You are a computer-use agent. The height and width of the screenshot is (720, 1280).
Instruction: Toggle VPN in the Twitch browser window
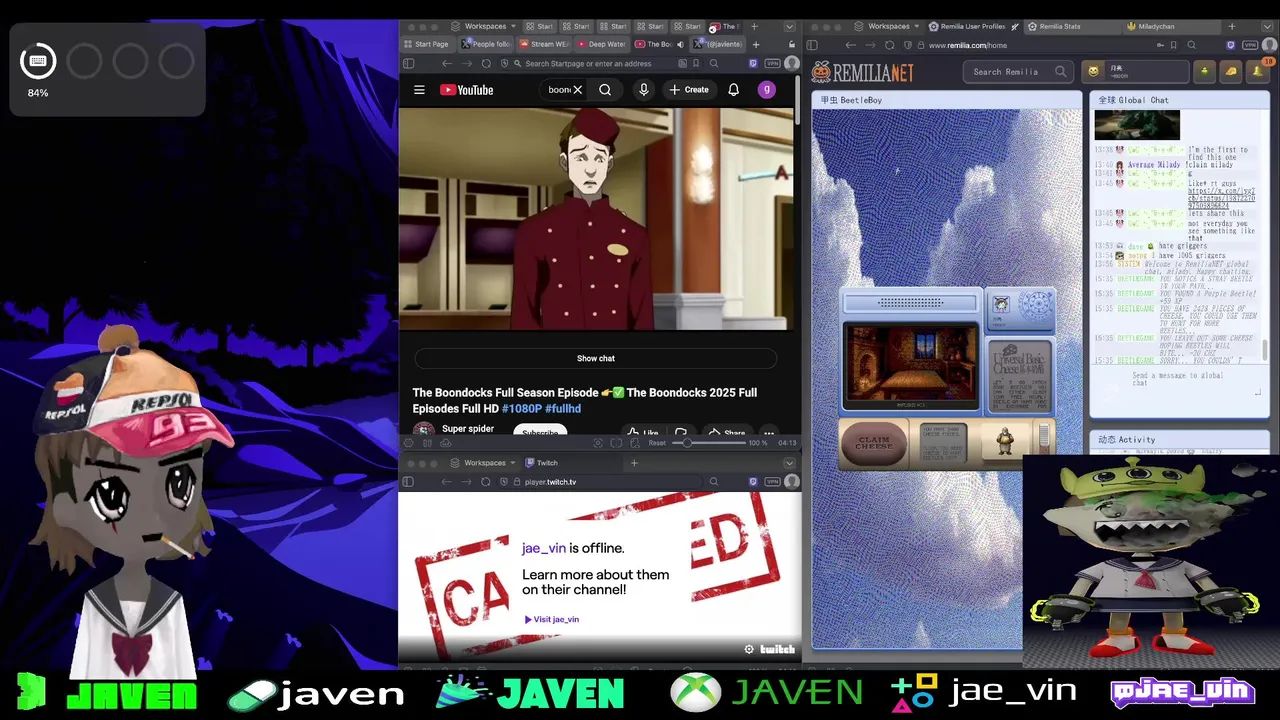point(772,482)
